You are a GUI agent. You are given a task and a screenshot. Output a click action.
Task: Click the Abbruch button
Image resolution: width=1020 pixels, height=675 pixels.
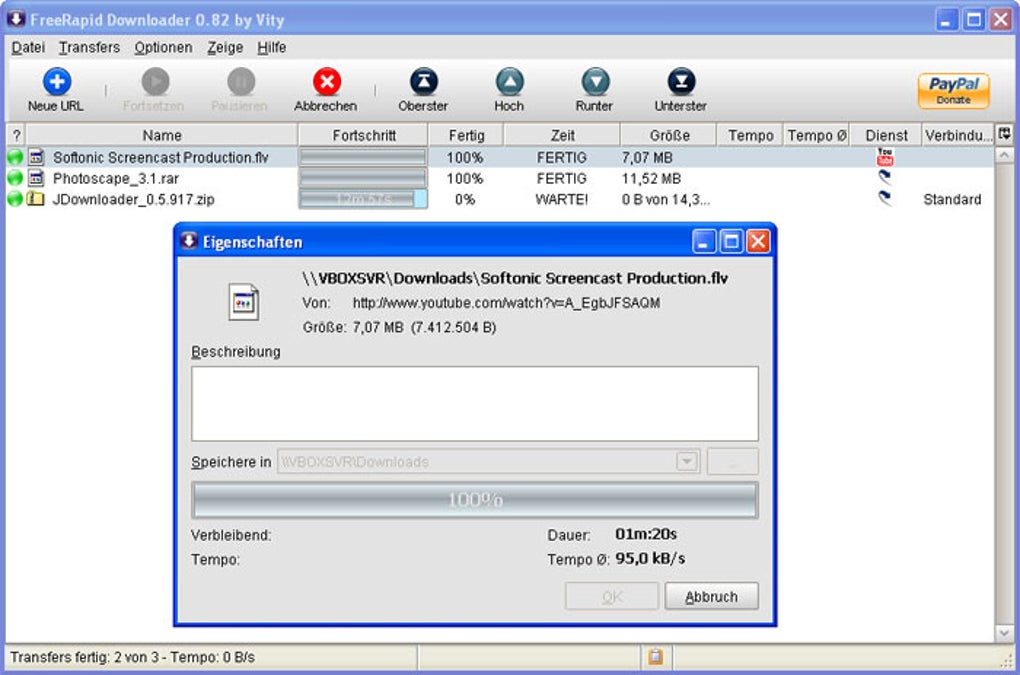click(712, 596)
